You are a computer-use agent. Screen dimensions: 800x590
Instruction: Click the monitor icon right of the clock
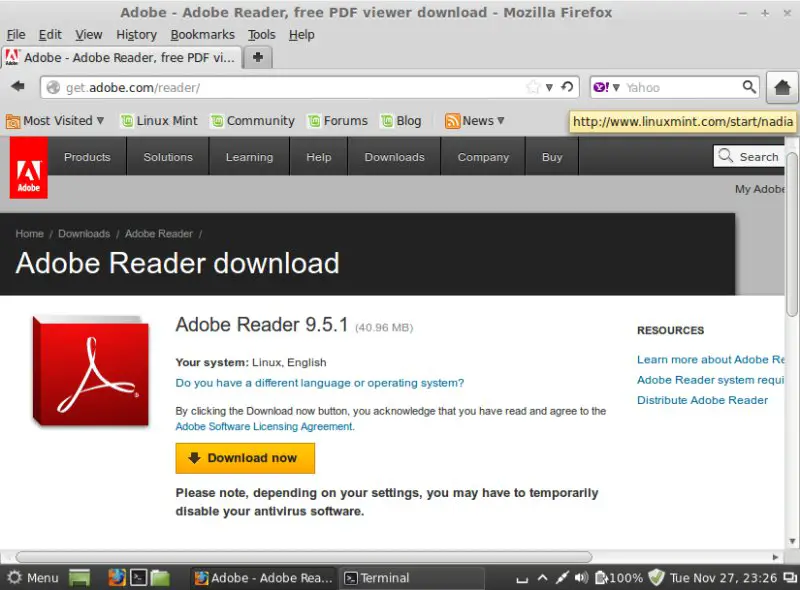coord(790,578)
